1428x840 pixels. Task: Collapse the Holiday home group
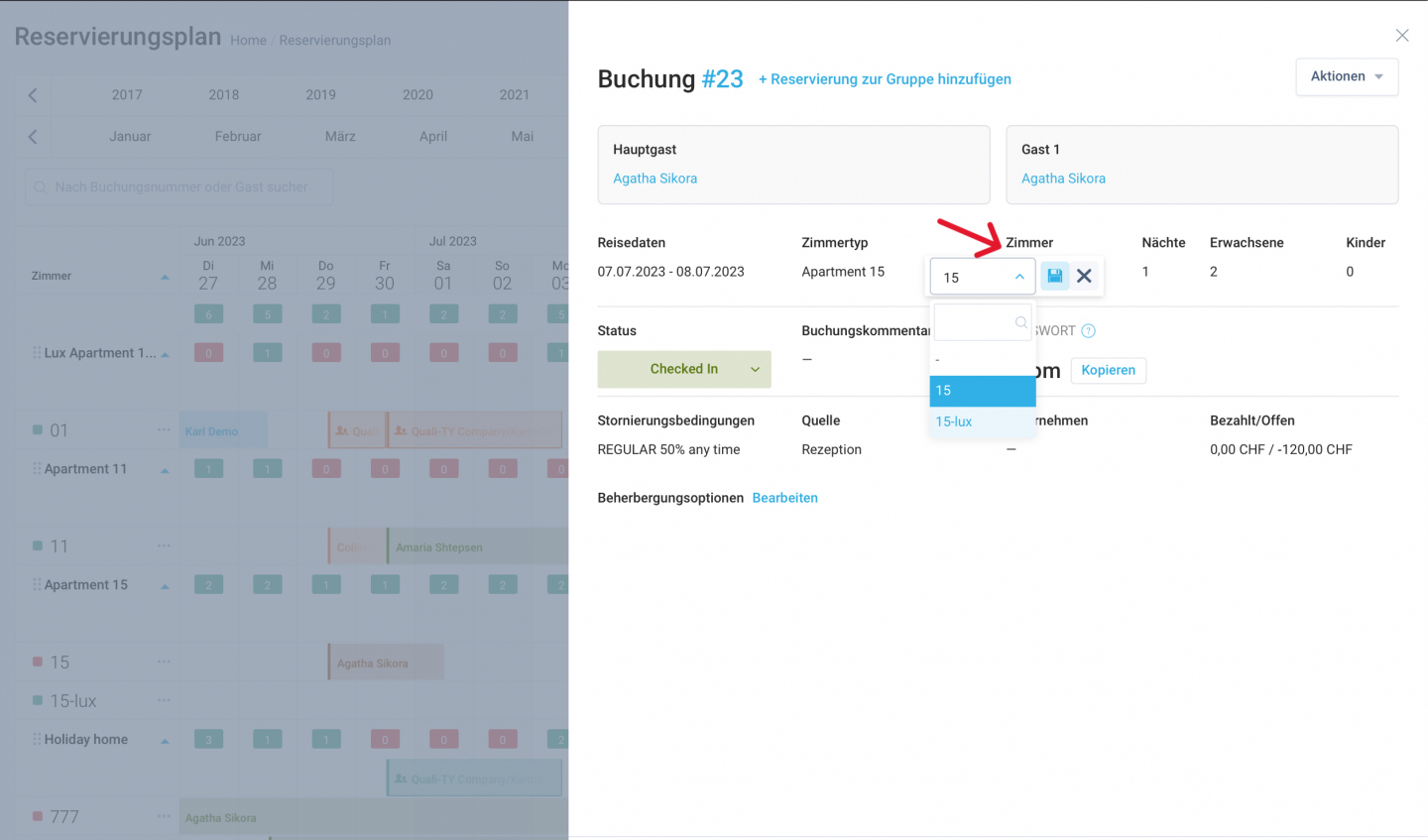165,741
